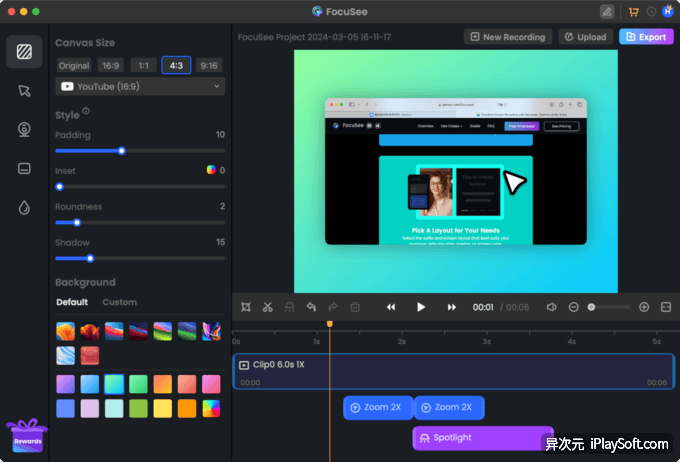Click the edit pencil icon in title bar
Viewport: 680px width, 462px height.
point(607,12)
